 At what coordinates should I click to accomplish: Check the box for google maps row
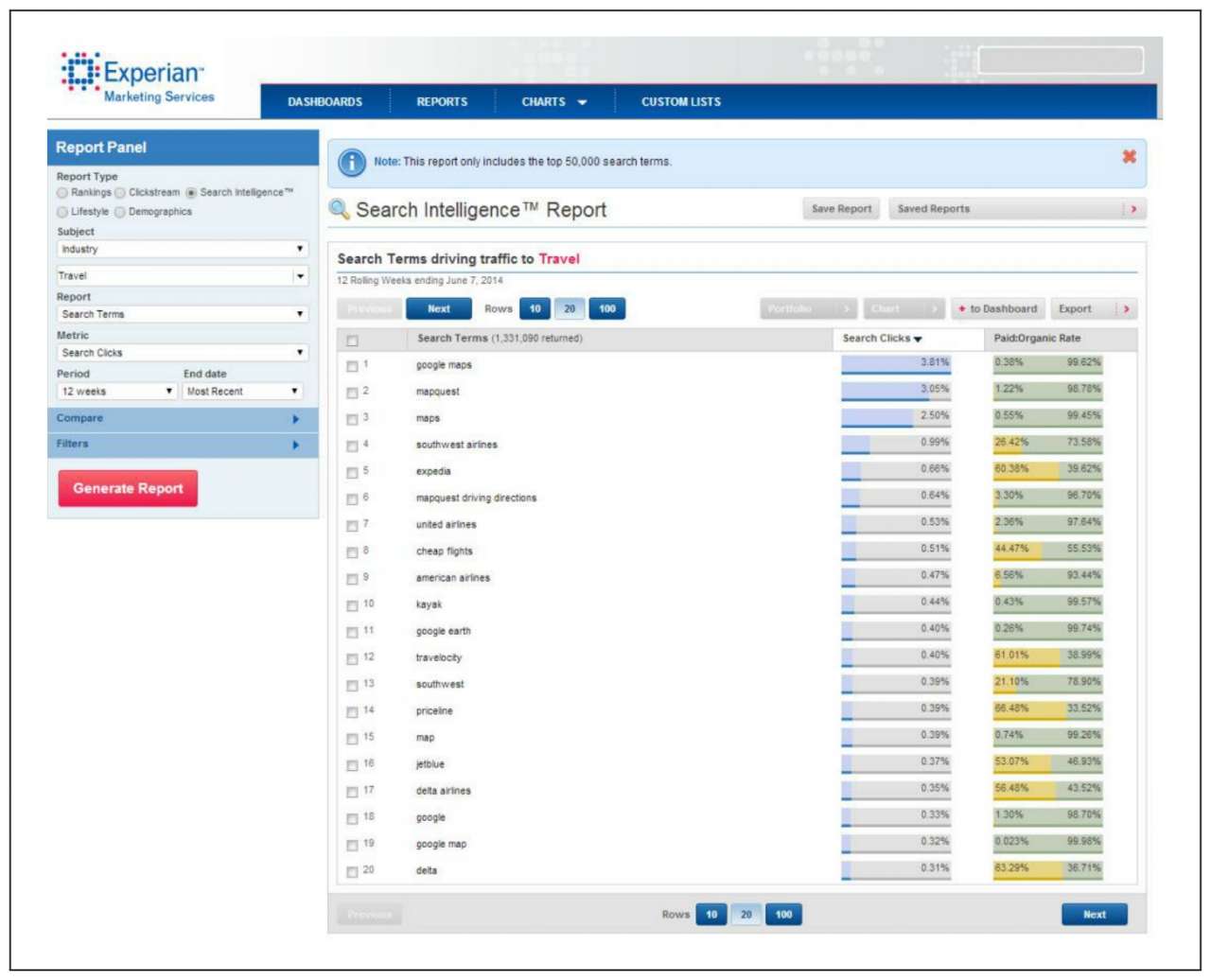click(352, 366)
